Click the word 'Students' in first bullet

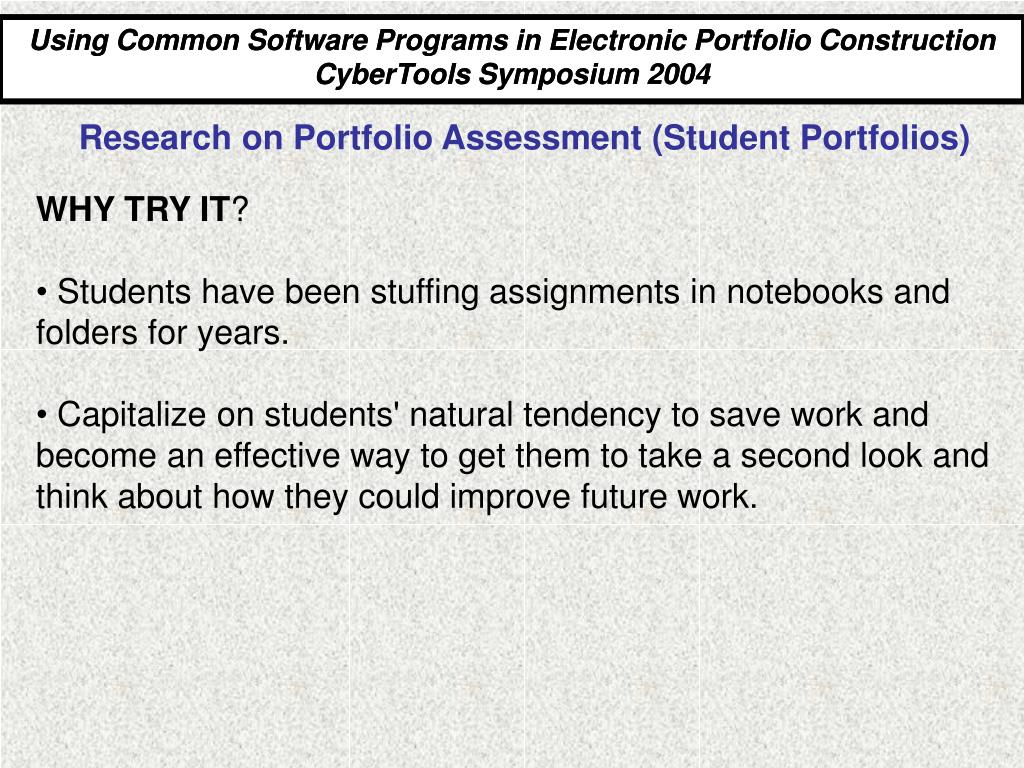click(124, 291)
